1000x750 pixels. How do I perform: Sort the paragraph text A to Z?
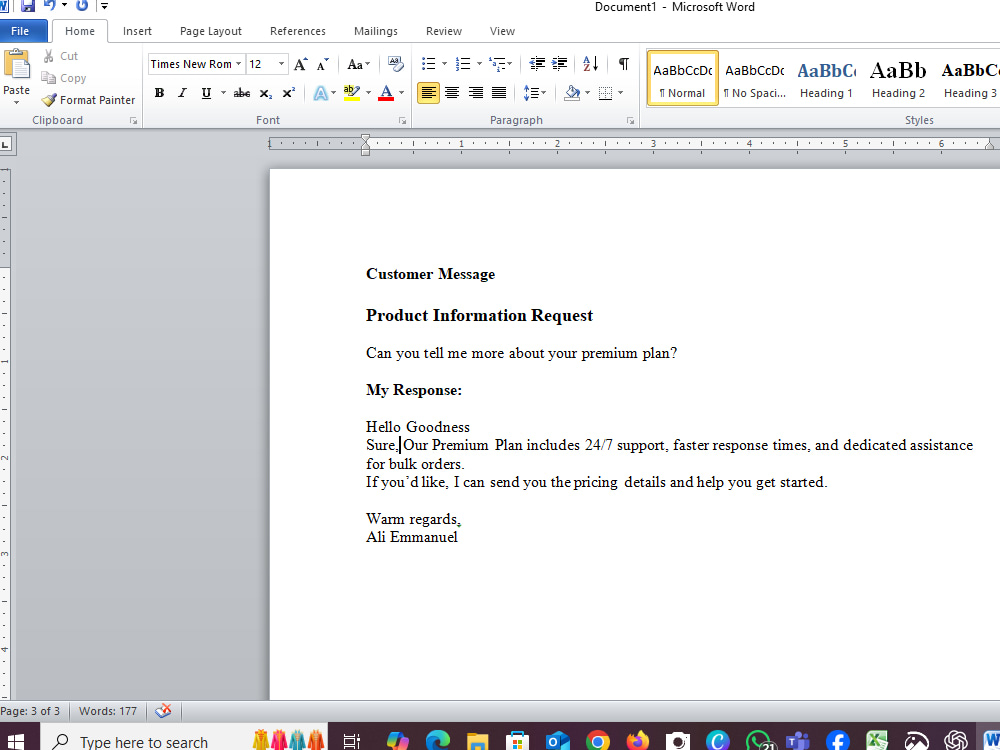[591, 64]
